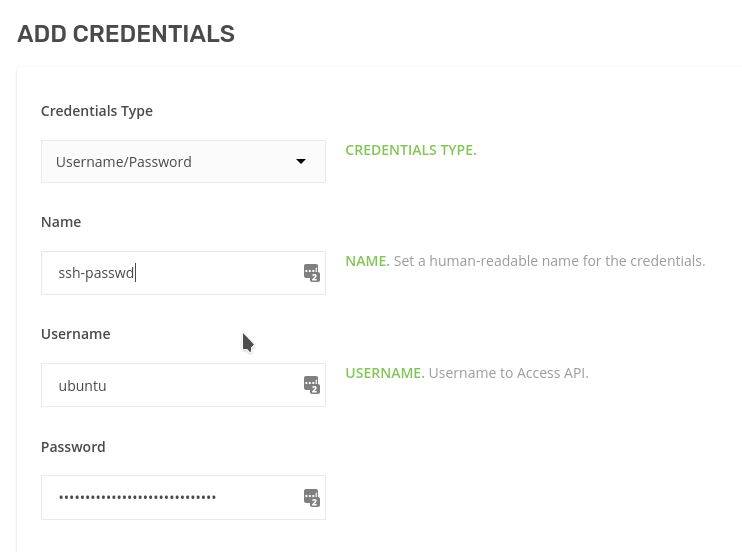Click the Credentials Type field label

[97, 111]
